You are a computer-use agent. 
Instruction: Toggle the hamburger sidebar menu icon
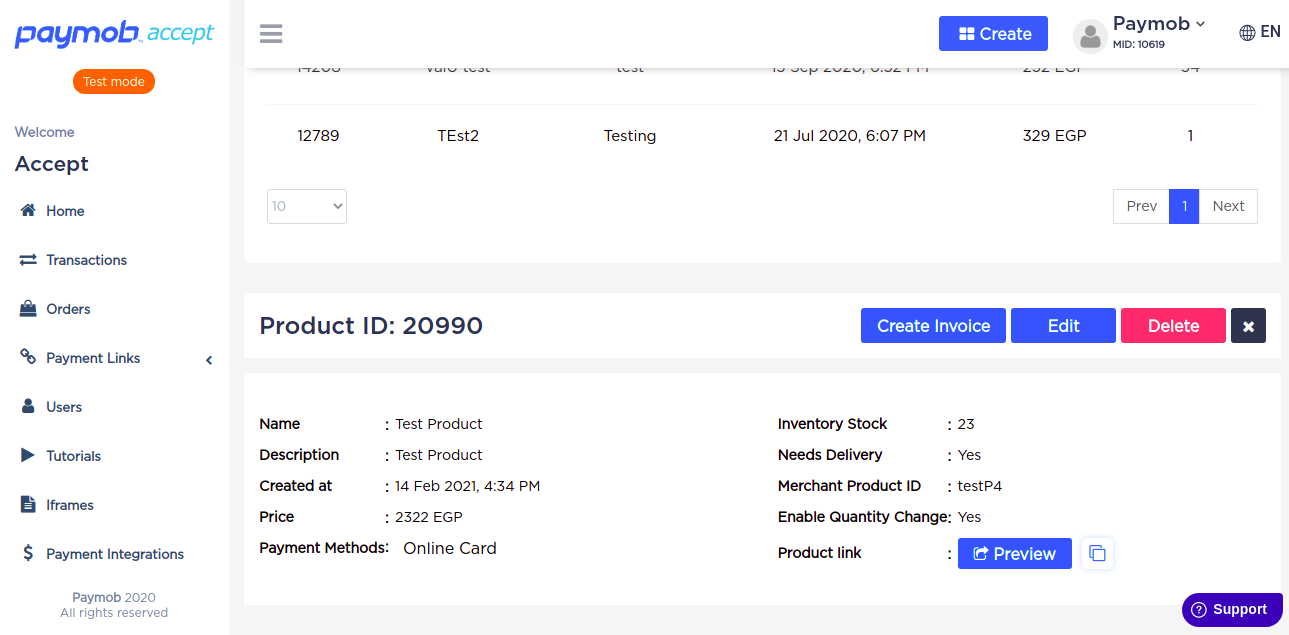271,34
